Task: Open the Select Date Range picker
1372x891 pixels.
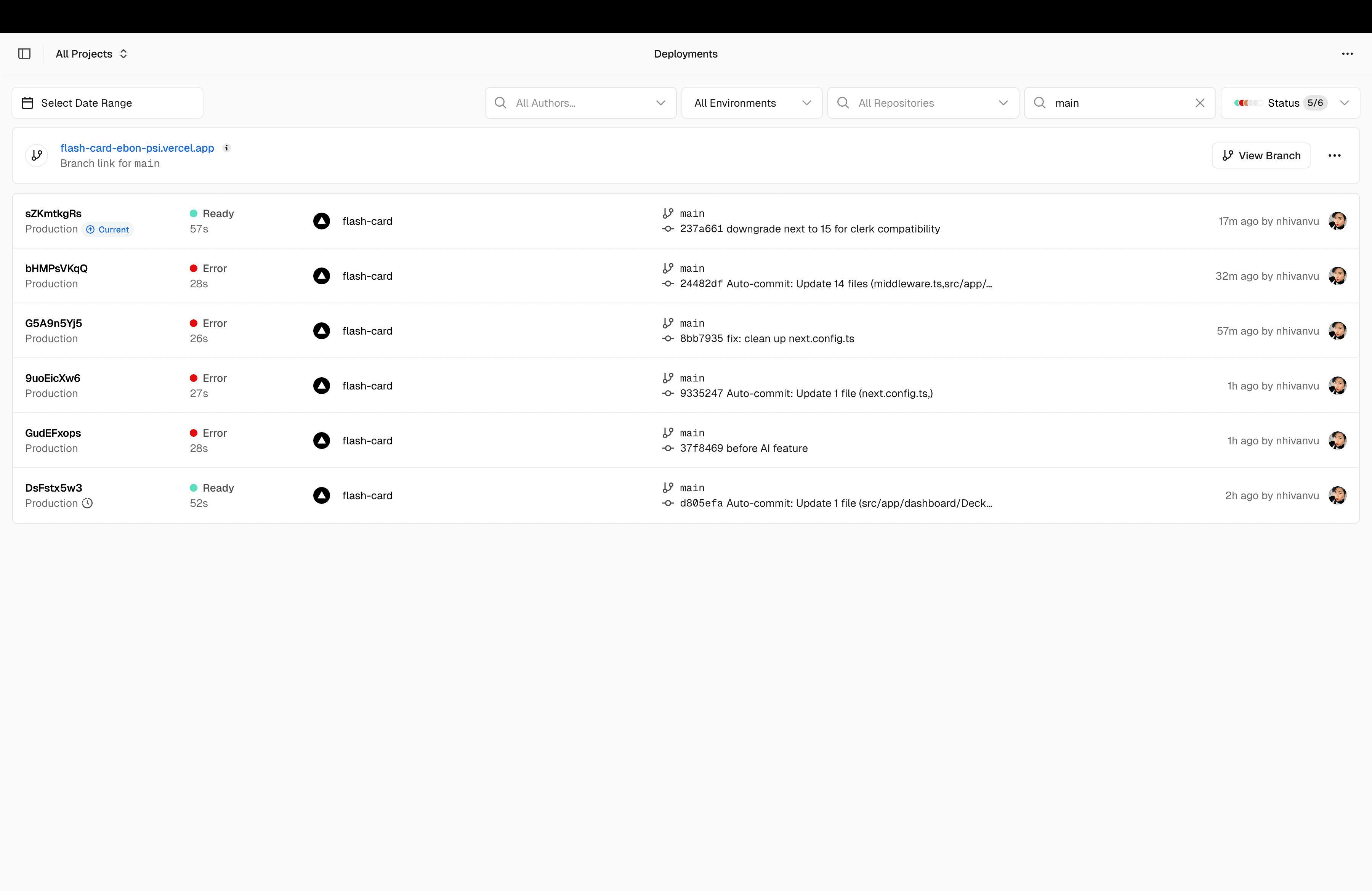Action: pyautogui.click(x=108, y=103)
